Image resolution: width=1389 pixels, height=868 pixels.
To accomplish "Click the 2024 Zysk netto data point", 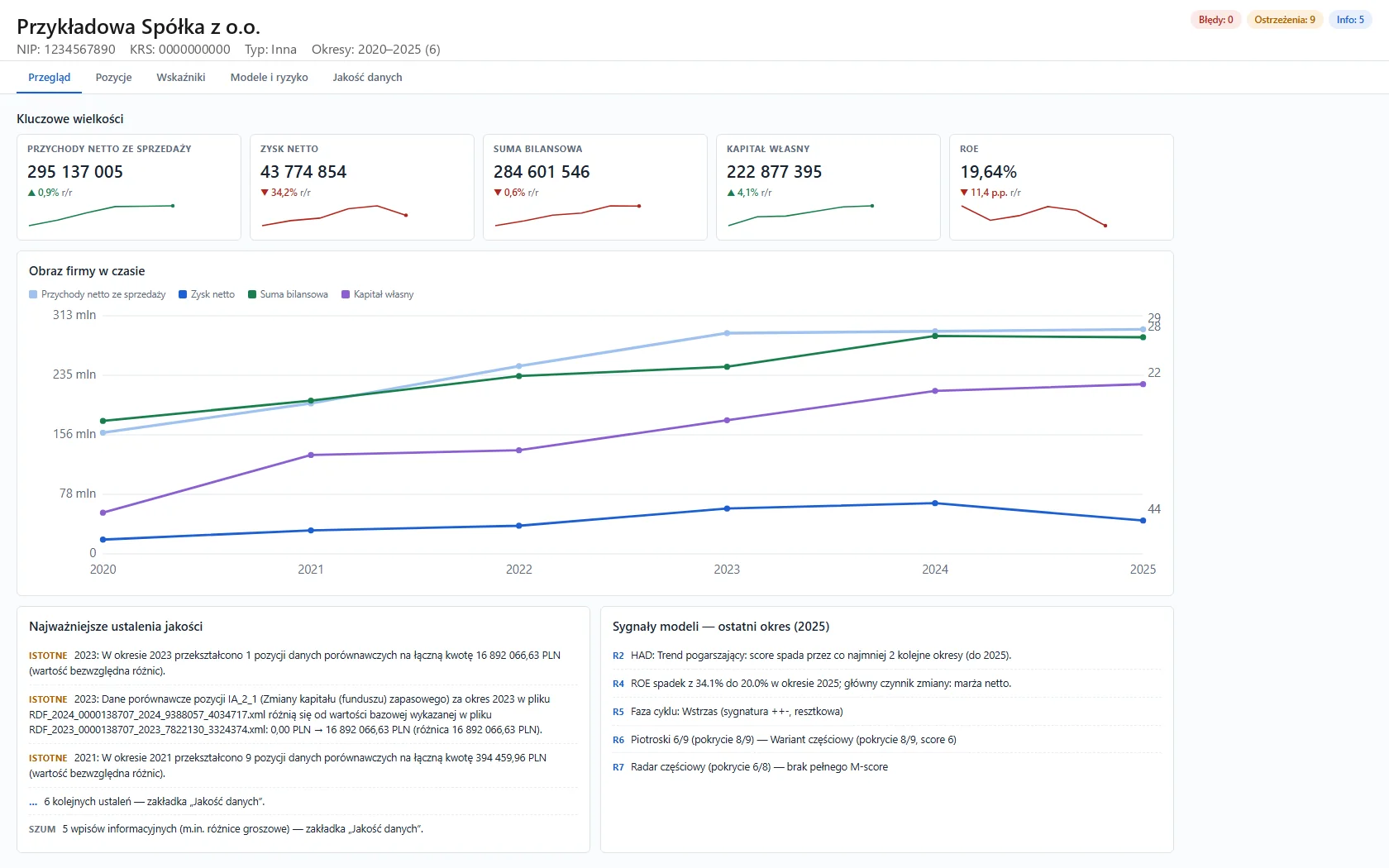I will click(x=935, y=503).
